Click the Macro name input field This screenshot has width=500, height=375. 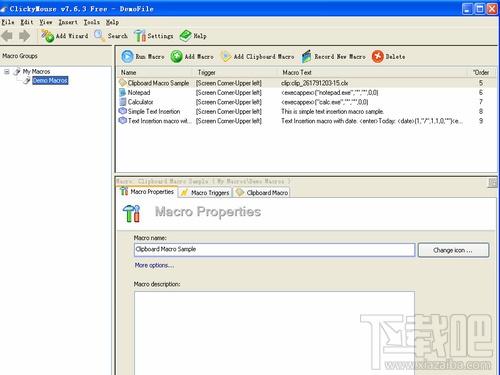pyautogui.click(x=274, y=250)
